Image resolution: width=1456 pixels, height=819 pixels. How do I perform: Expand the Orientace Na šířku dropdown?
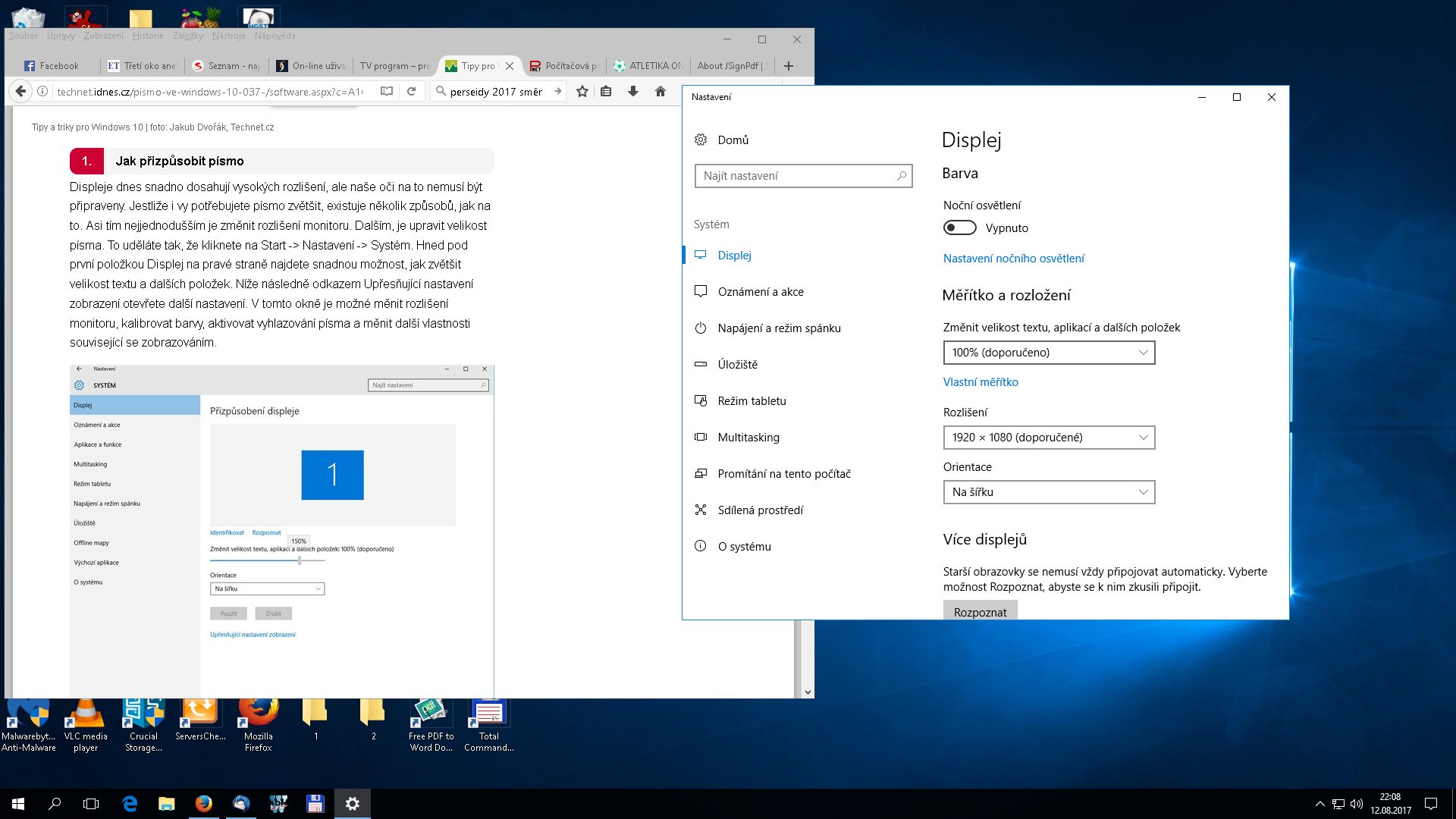[x=1049, y=492]
